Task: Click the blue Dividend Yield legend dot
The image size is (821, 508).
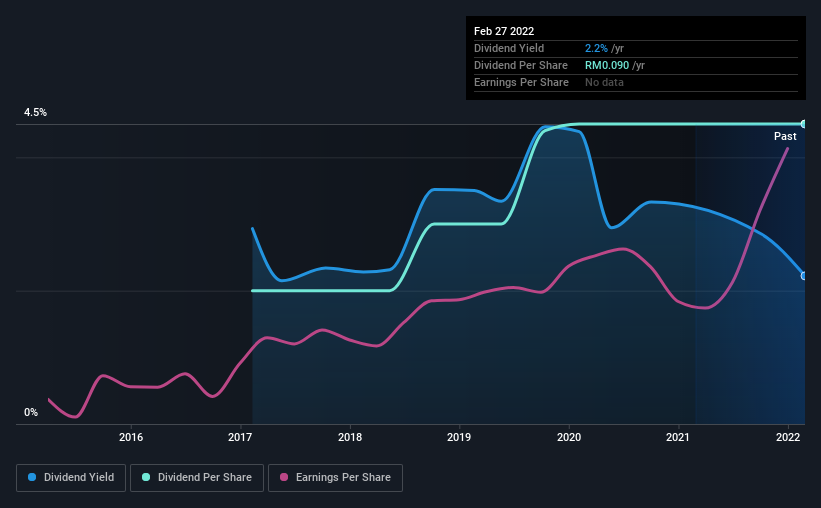Action: 32,477
